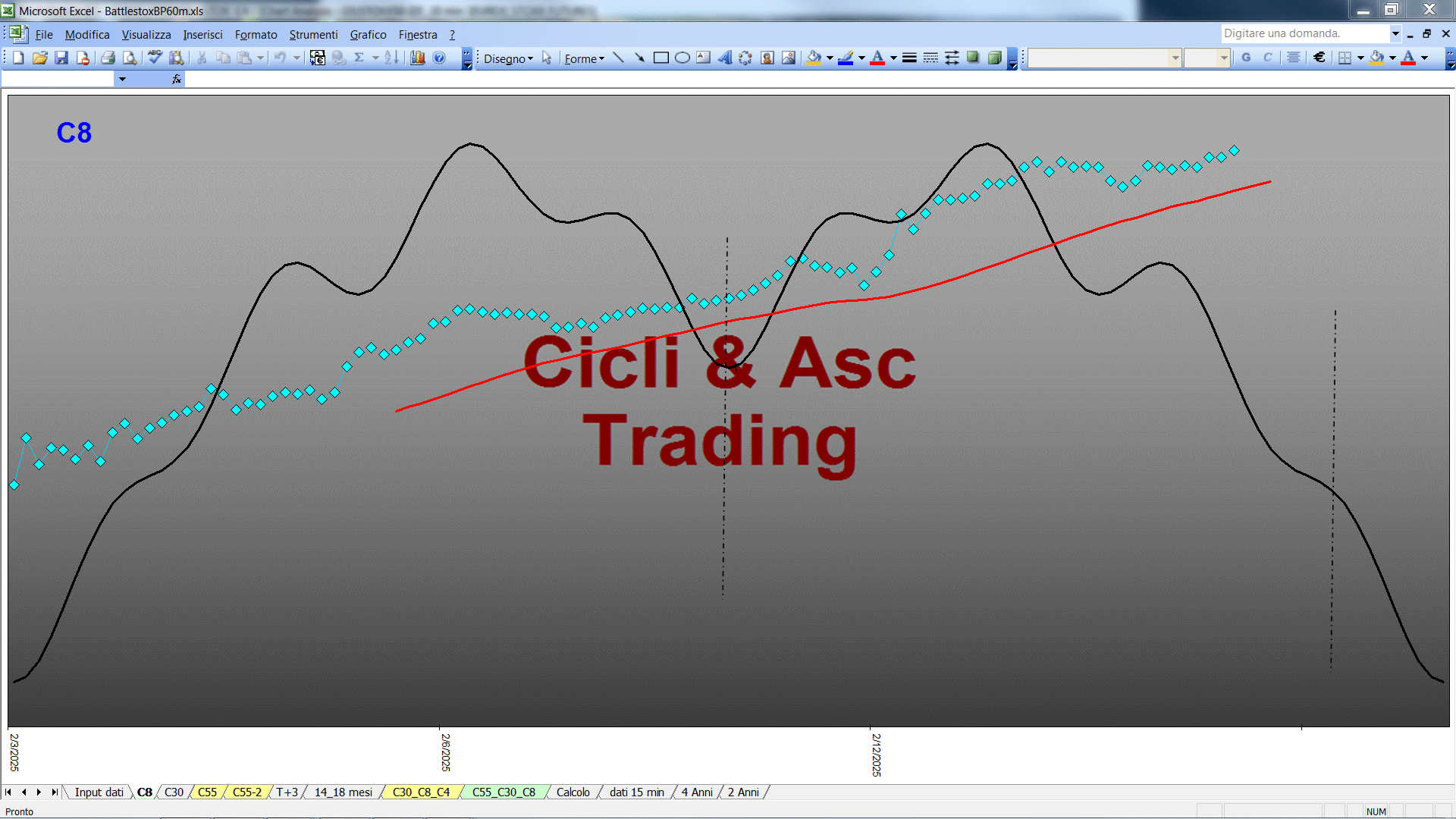
Task: Open the File menu
Action: click(x=44, y=35)
